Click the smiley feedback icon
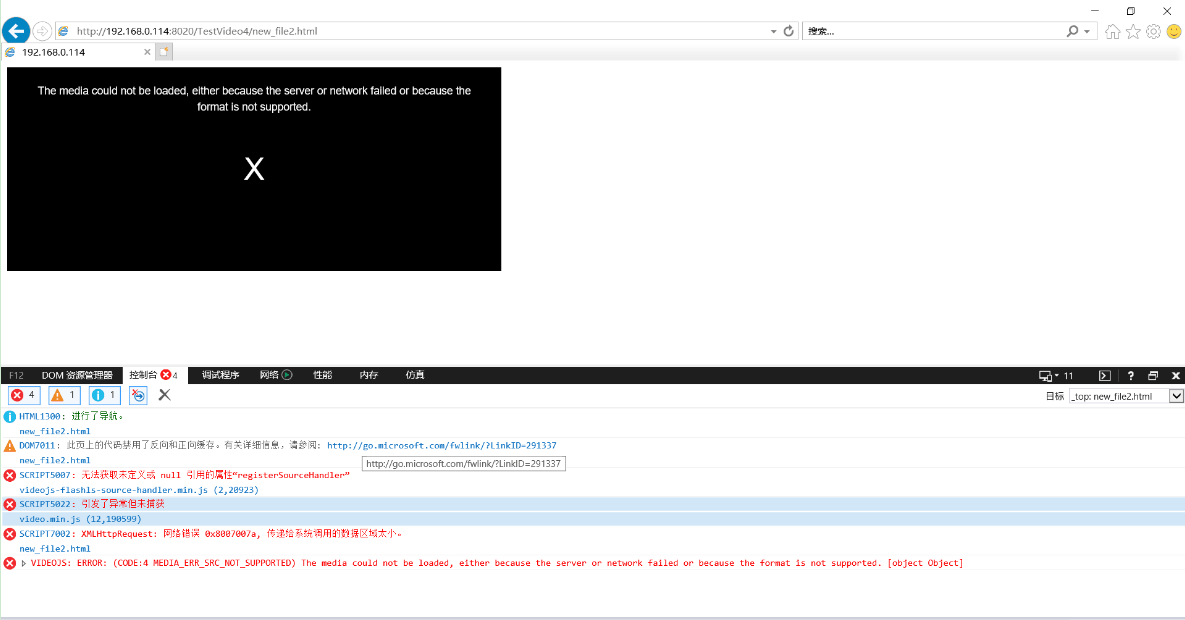 click(1174, 31)
